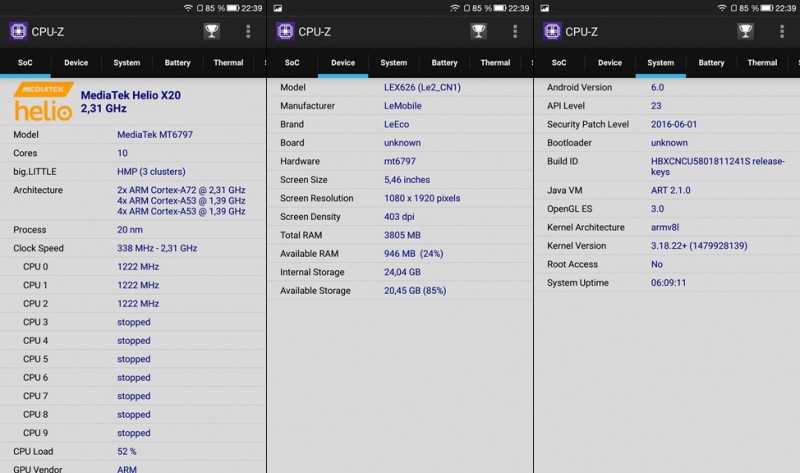Select Battery tab in middle panel

[444, 63]
